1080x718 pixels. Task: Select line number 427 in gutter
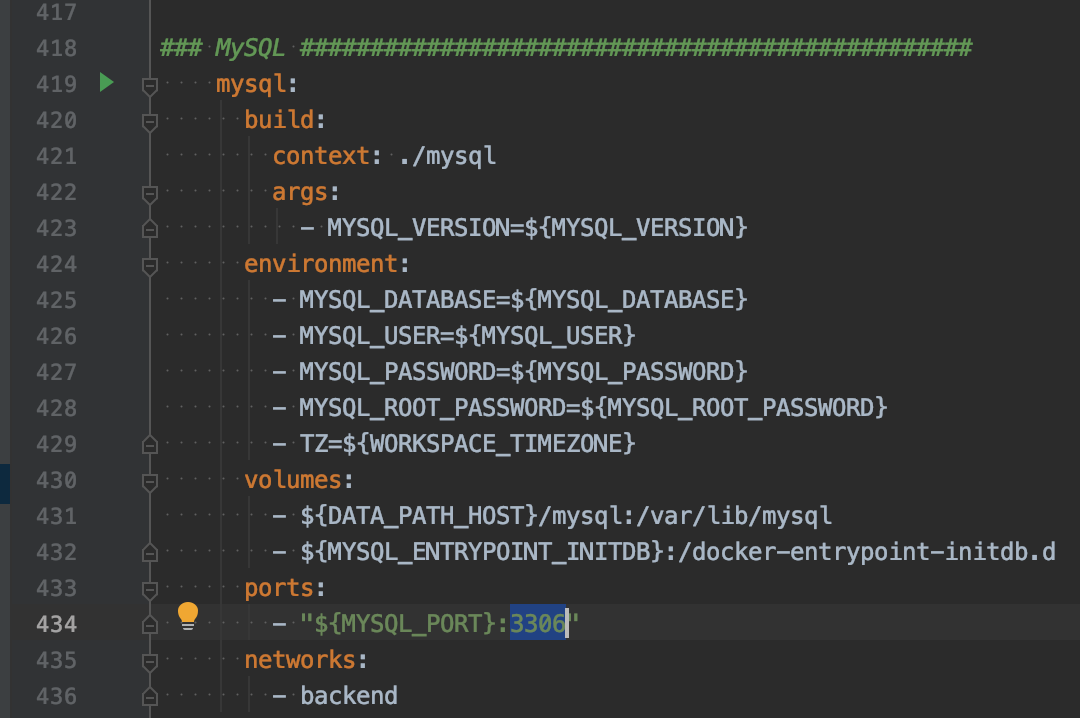click(56, 371)
